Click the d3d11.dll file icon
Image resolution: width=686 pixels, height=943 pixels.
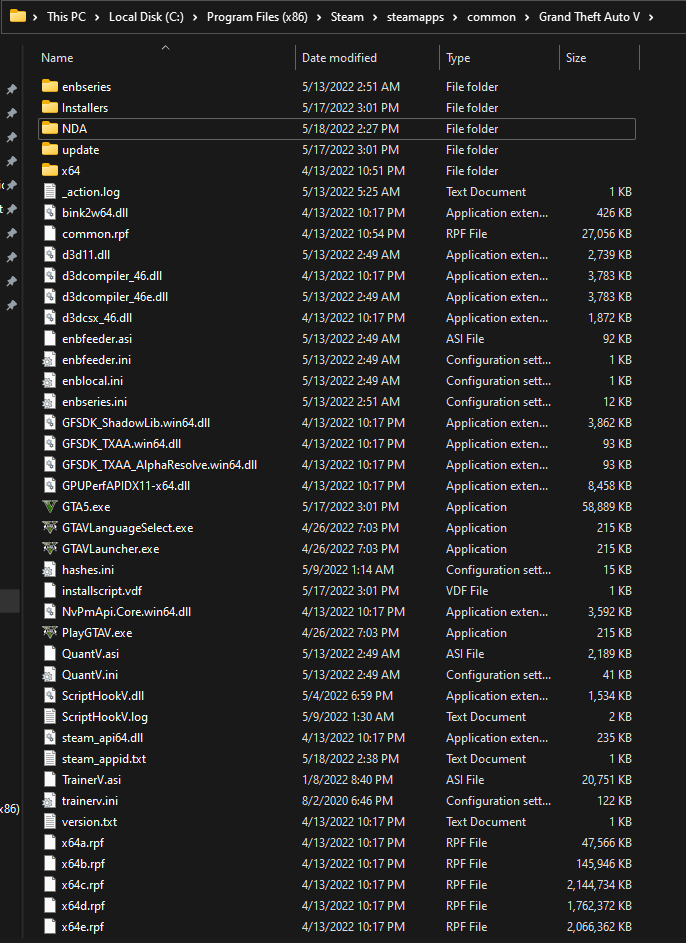pyautogui.click(x=50, y=255)
